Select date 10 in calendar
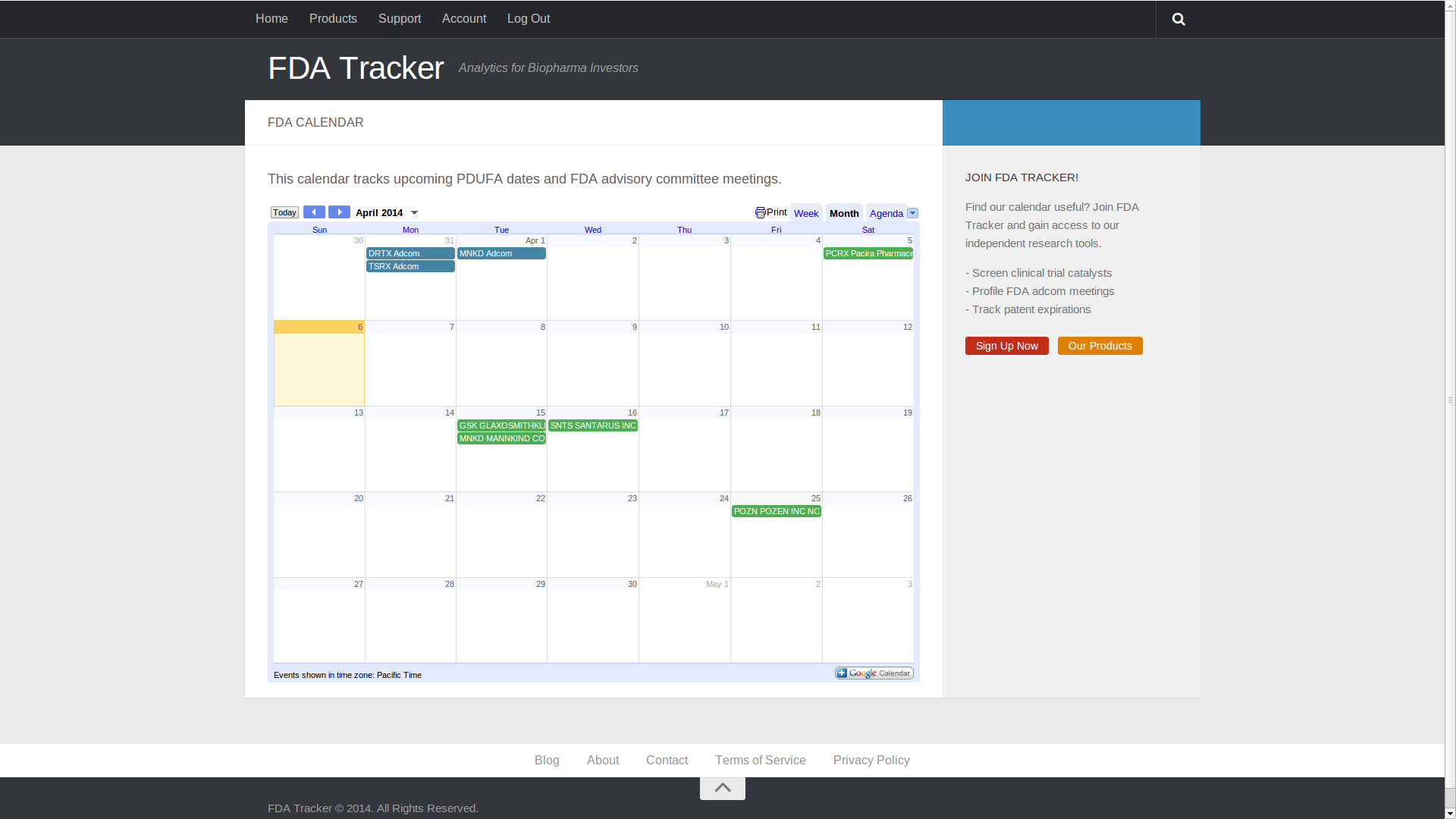1456x819 pixels. coord(724,327)
